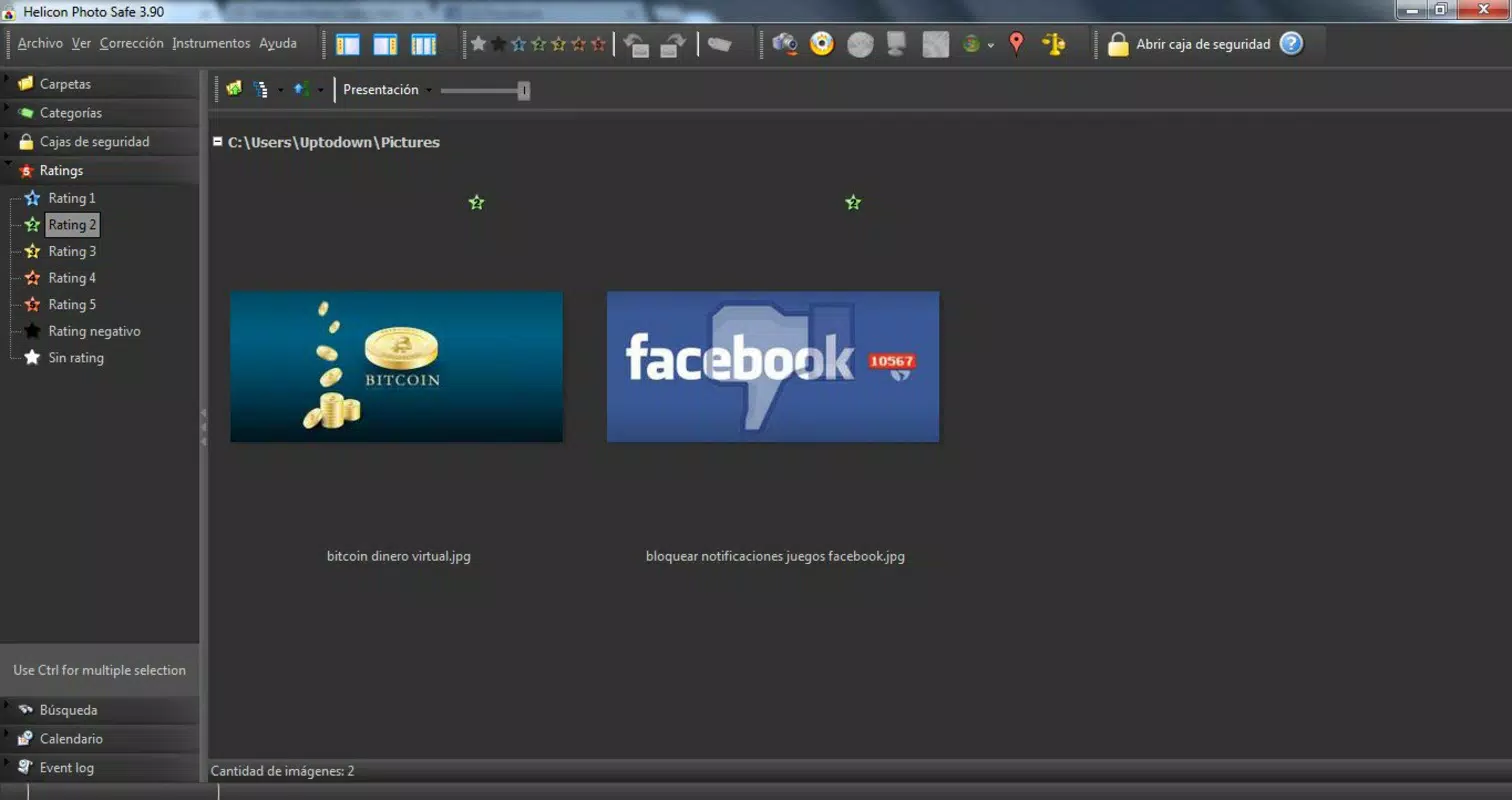Import photos with the camera icon

pos(785,44)
